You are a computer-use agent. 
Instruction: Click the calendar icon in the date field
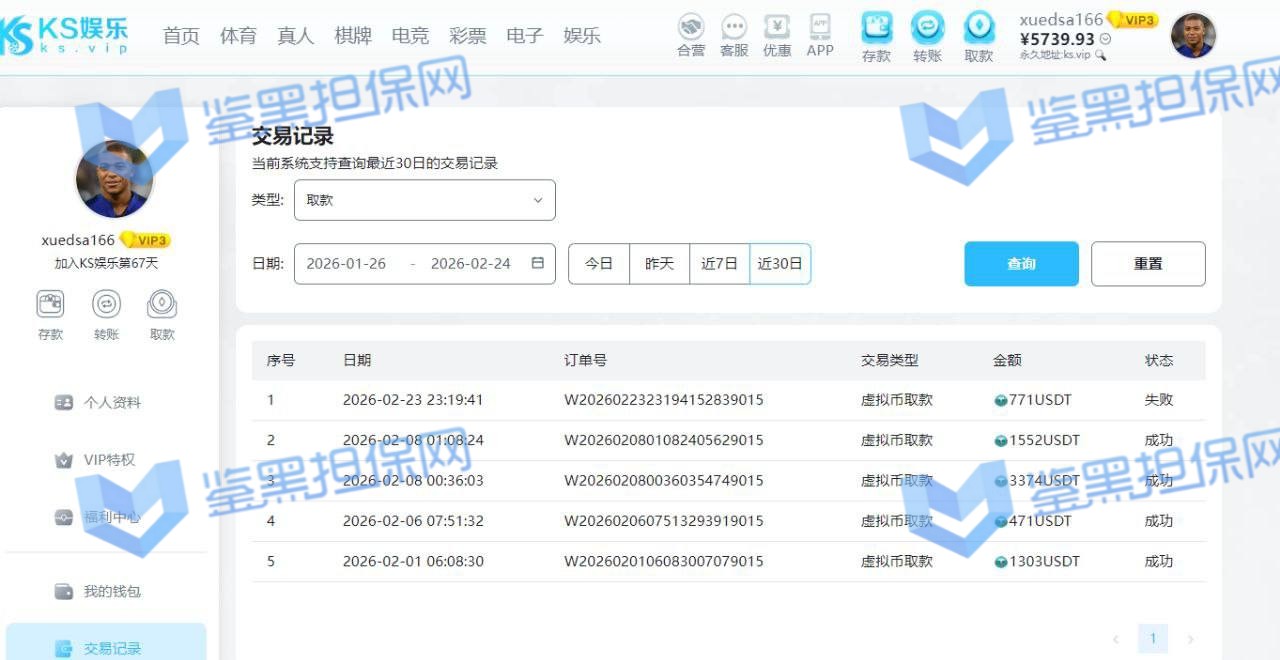tap(538, 264)
